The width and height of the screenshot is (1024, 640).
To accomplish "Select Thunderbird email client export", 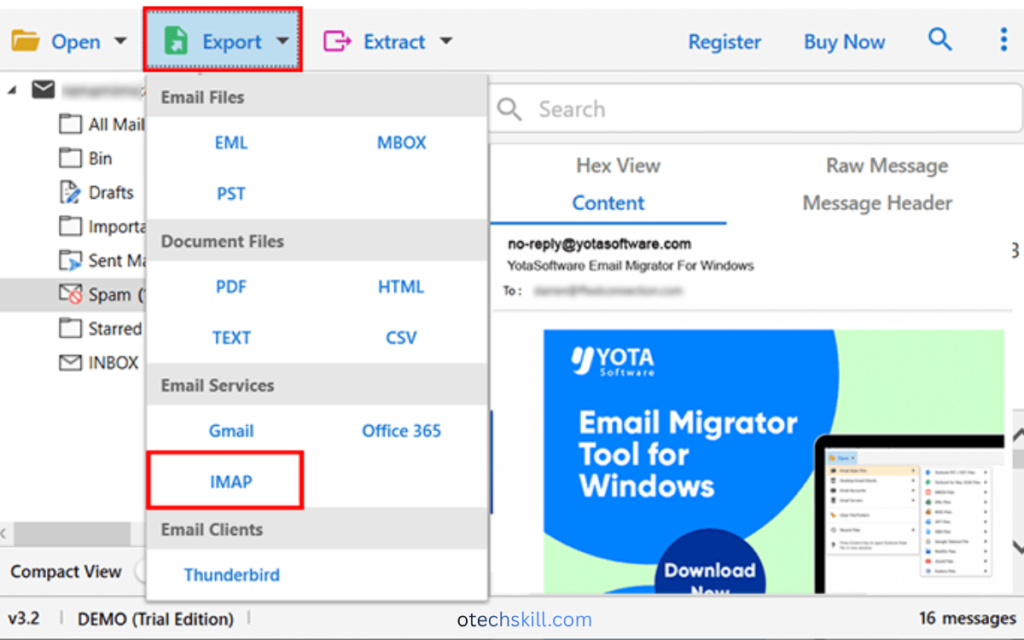I will [x=232, y=575].
